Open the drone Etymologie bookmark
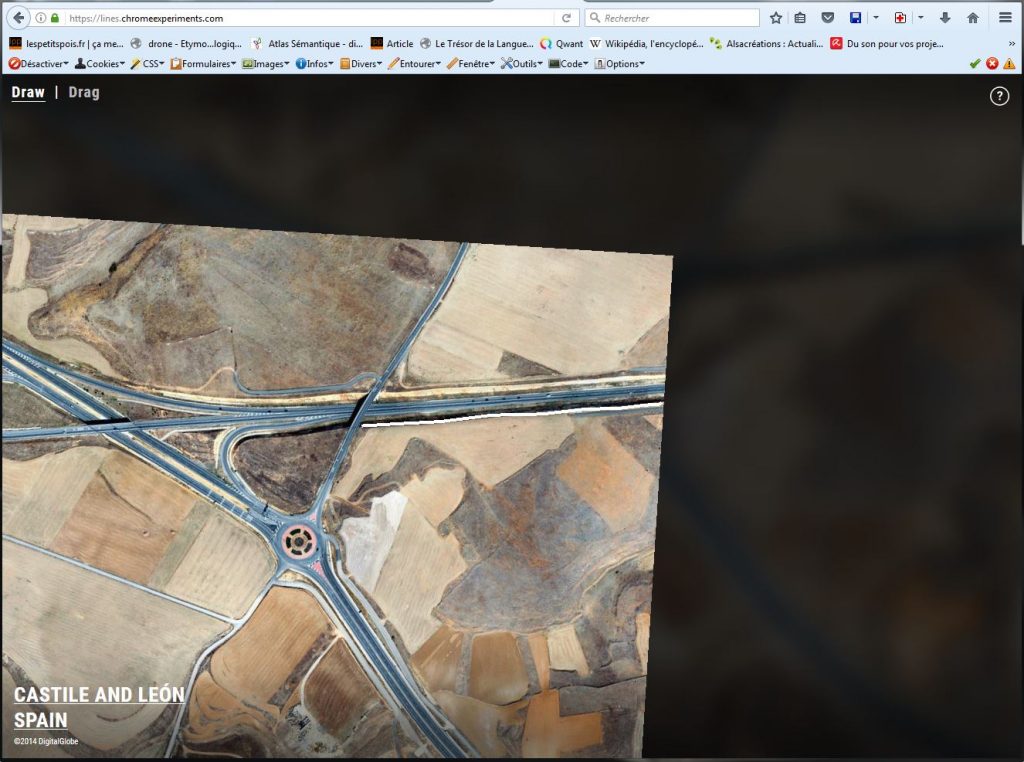Screen dimensions: 1024x762 186,44
